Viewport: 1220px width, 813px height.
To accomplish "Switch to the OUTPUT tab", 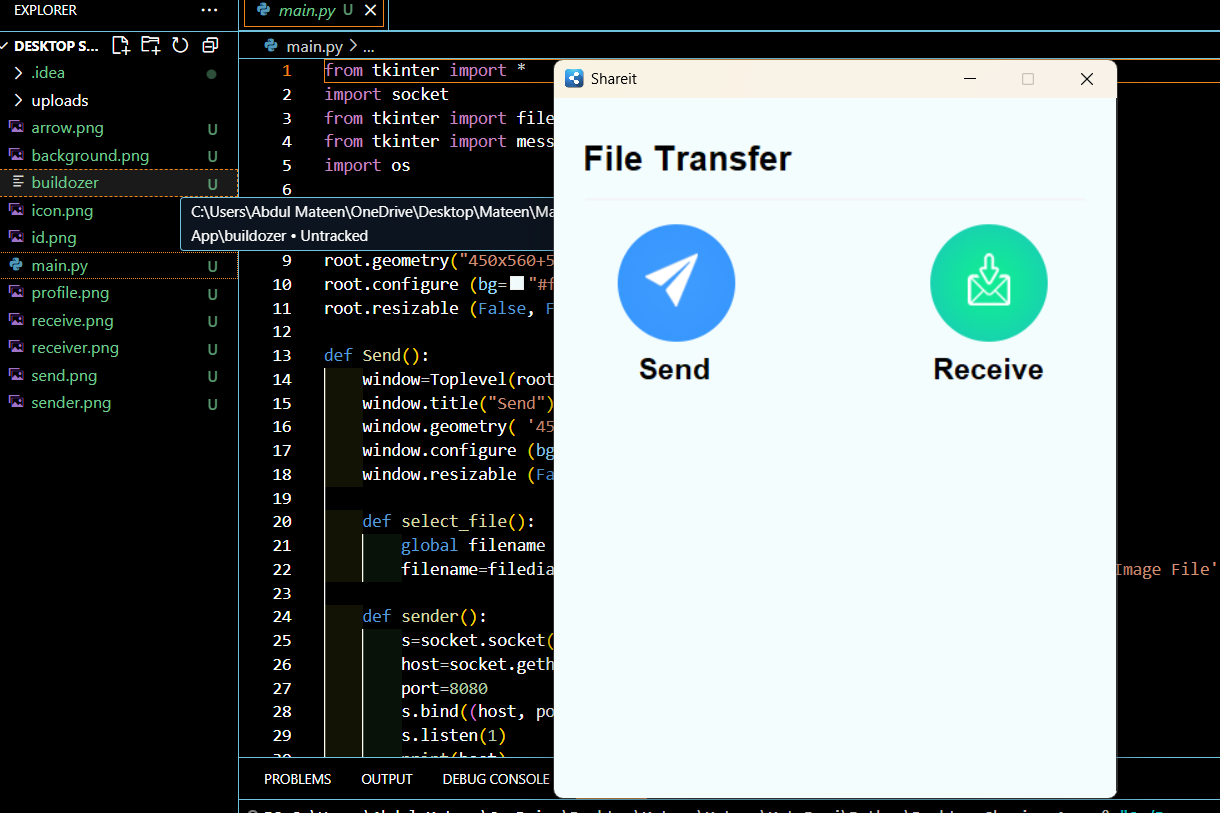I will coord(386,778).
